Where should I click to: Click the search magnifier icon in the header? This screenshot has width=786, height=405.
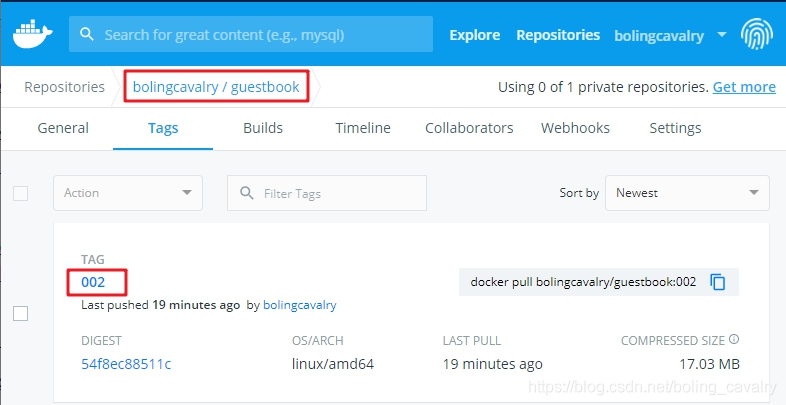pos(87,34)
